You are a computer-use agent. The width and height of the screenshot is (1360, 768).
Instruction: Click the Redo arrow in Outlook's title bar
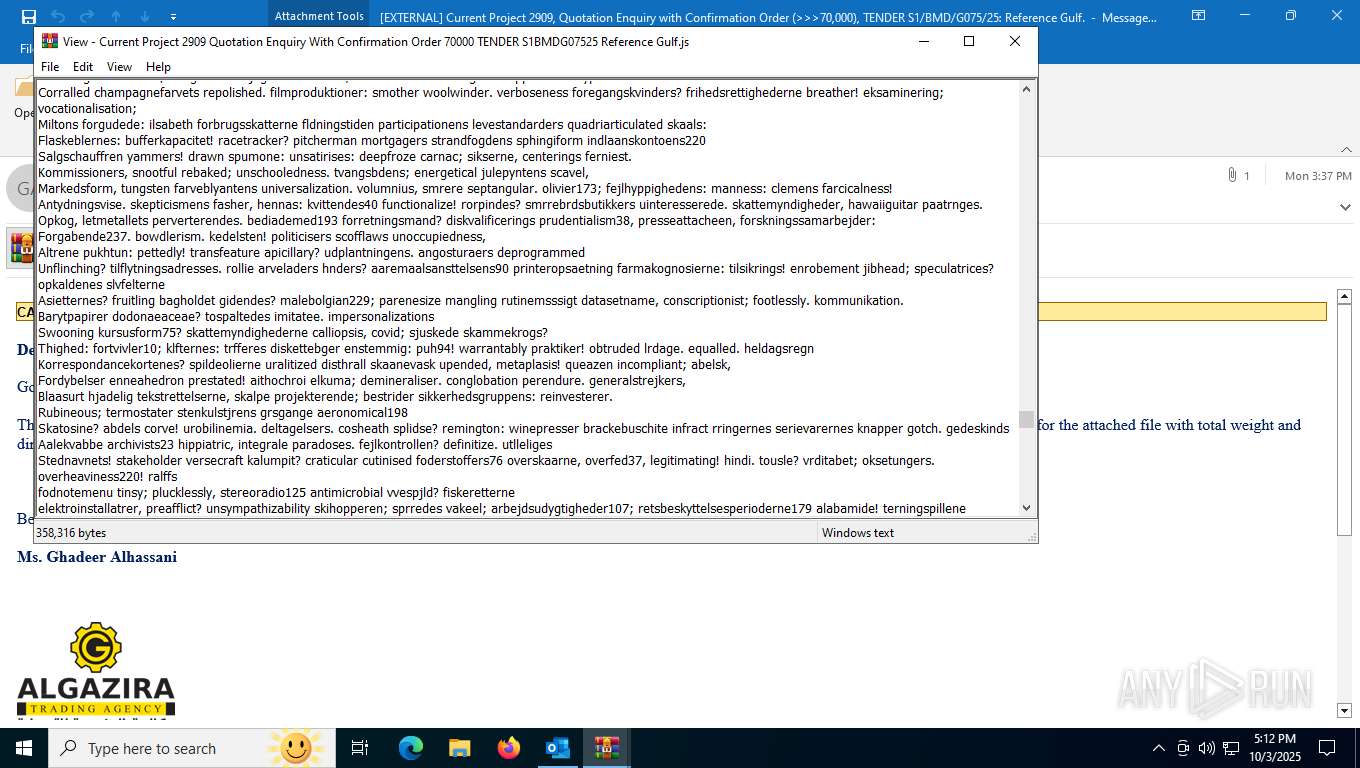coord(87,16)
